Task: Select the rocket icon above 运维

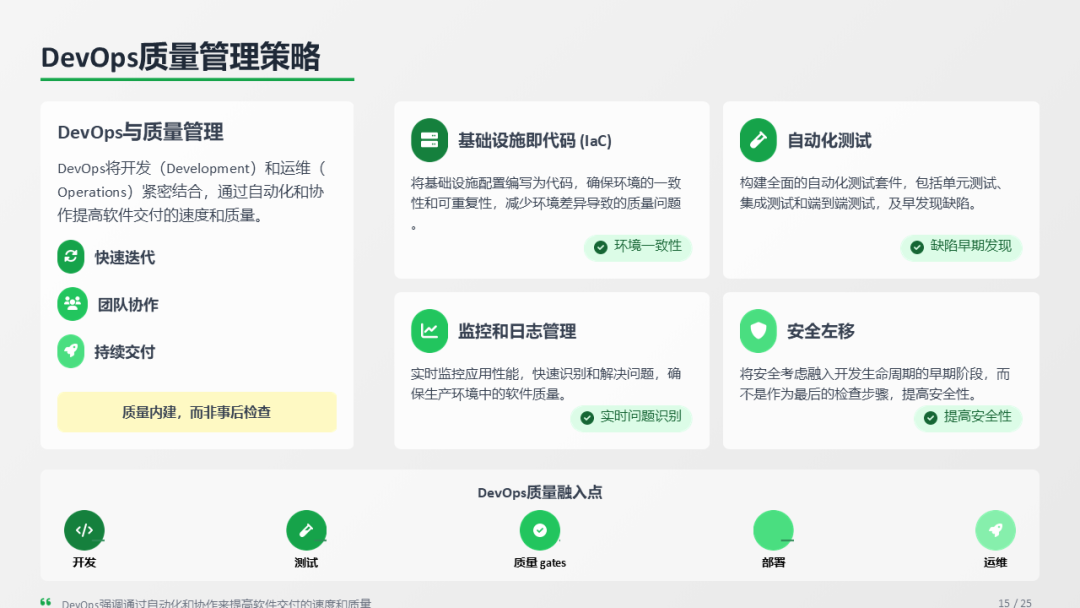Action: point(995,530)
